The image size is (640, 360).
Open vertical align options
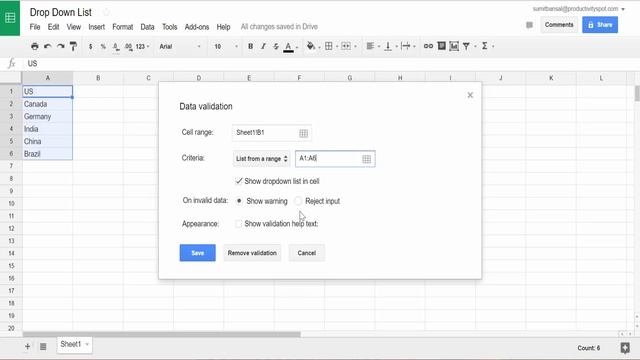click(388, 46)
